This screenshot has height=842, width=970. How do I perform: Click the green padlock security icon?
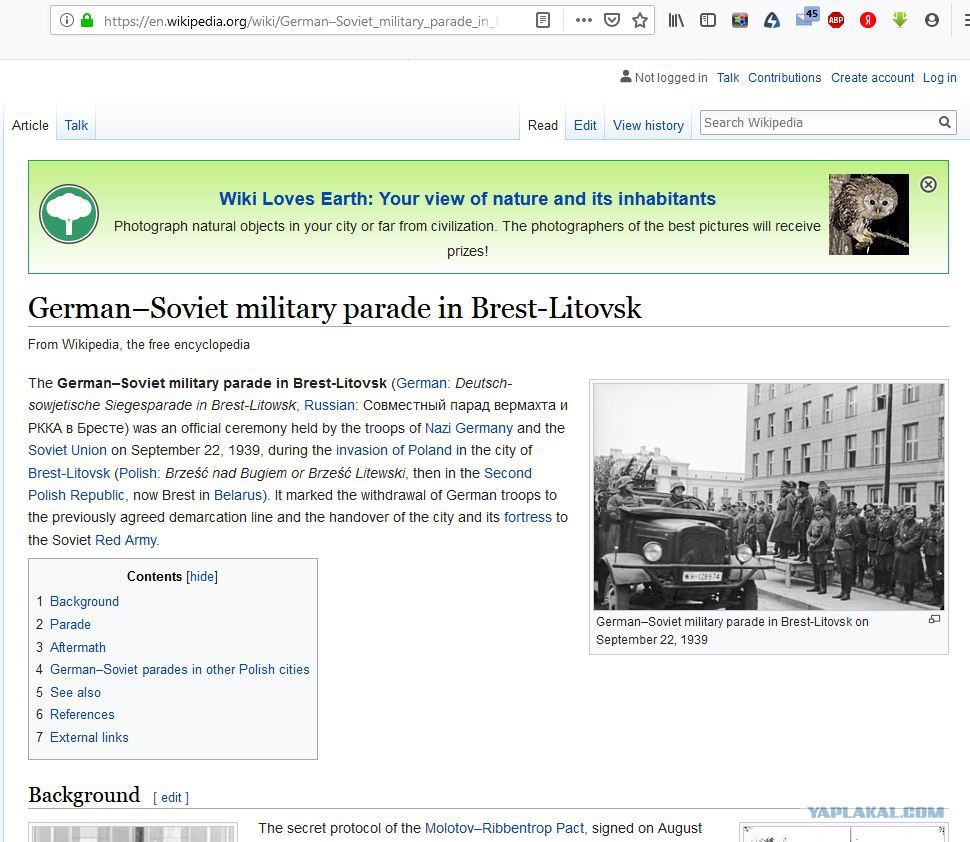click(87, 20)
